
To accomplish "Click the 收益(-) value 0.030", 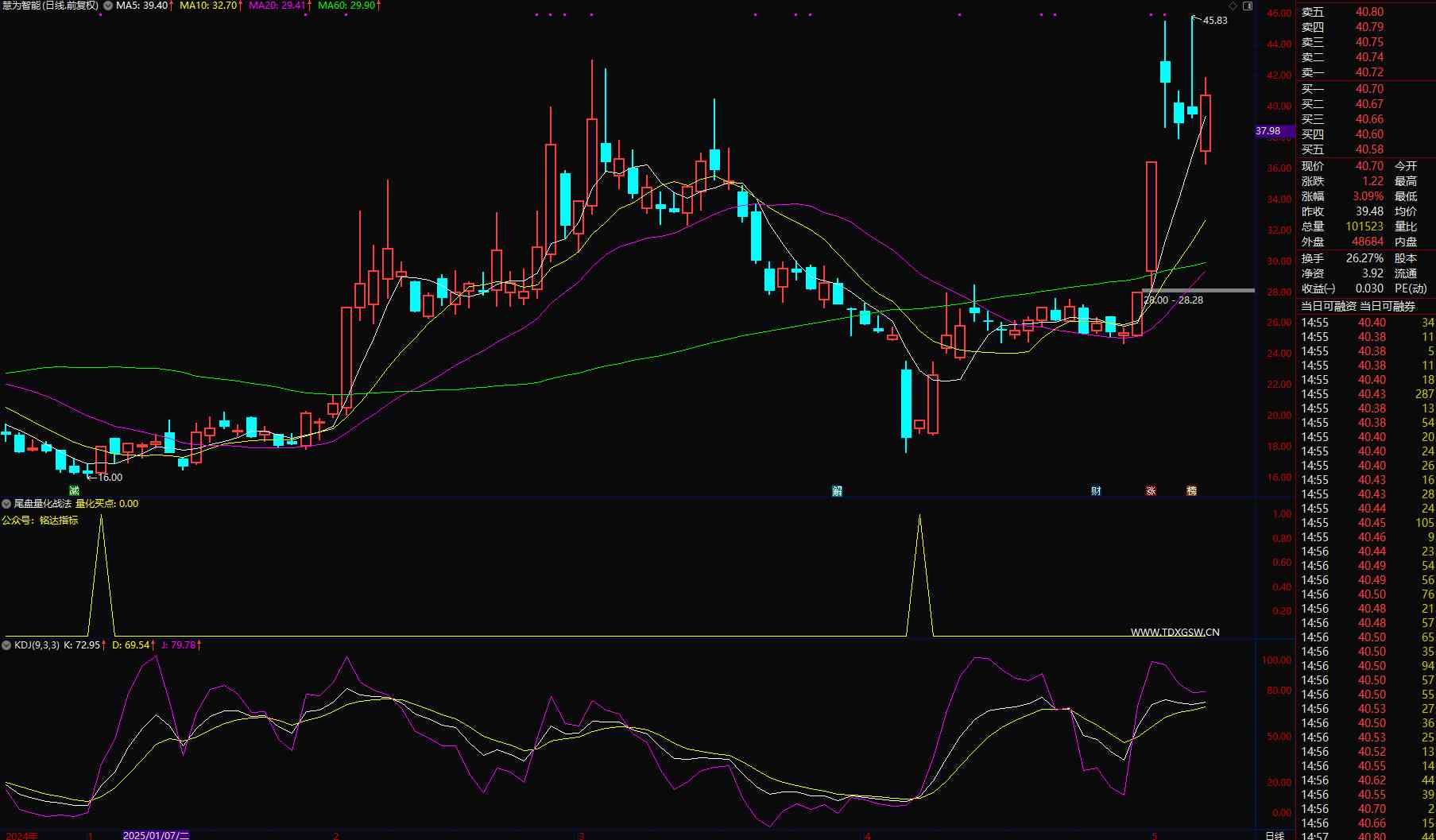I will 1369,288.
